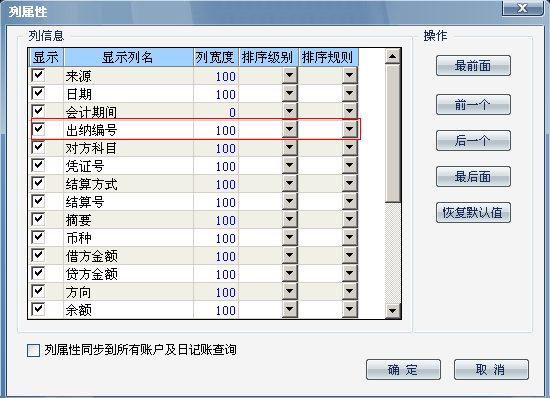550x398 pixels.
Task: Open 排序级别 dropdown for 余额 row
Action: tap(290, 309)
